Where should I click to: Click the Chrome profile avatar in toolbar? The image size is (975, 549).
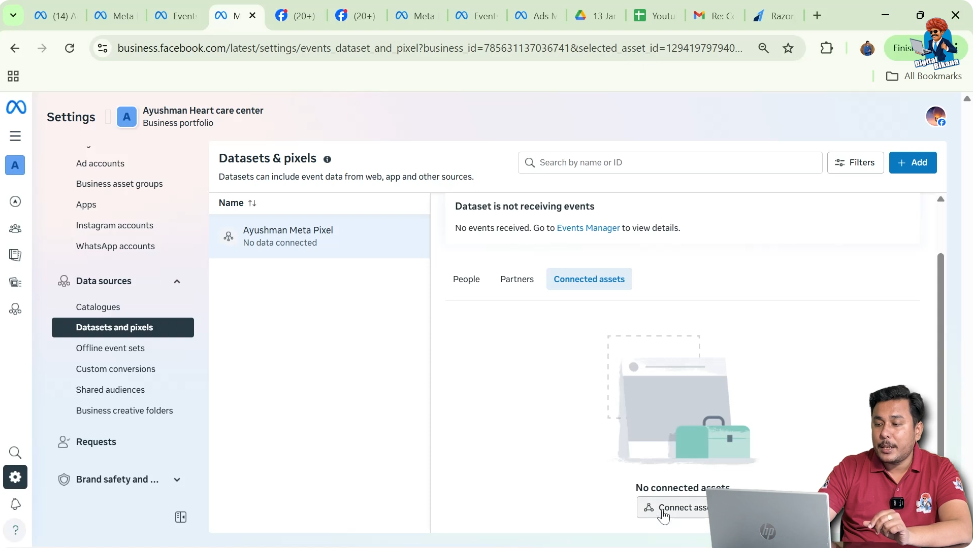pyautogui.click(x=867, y=48)
